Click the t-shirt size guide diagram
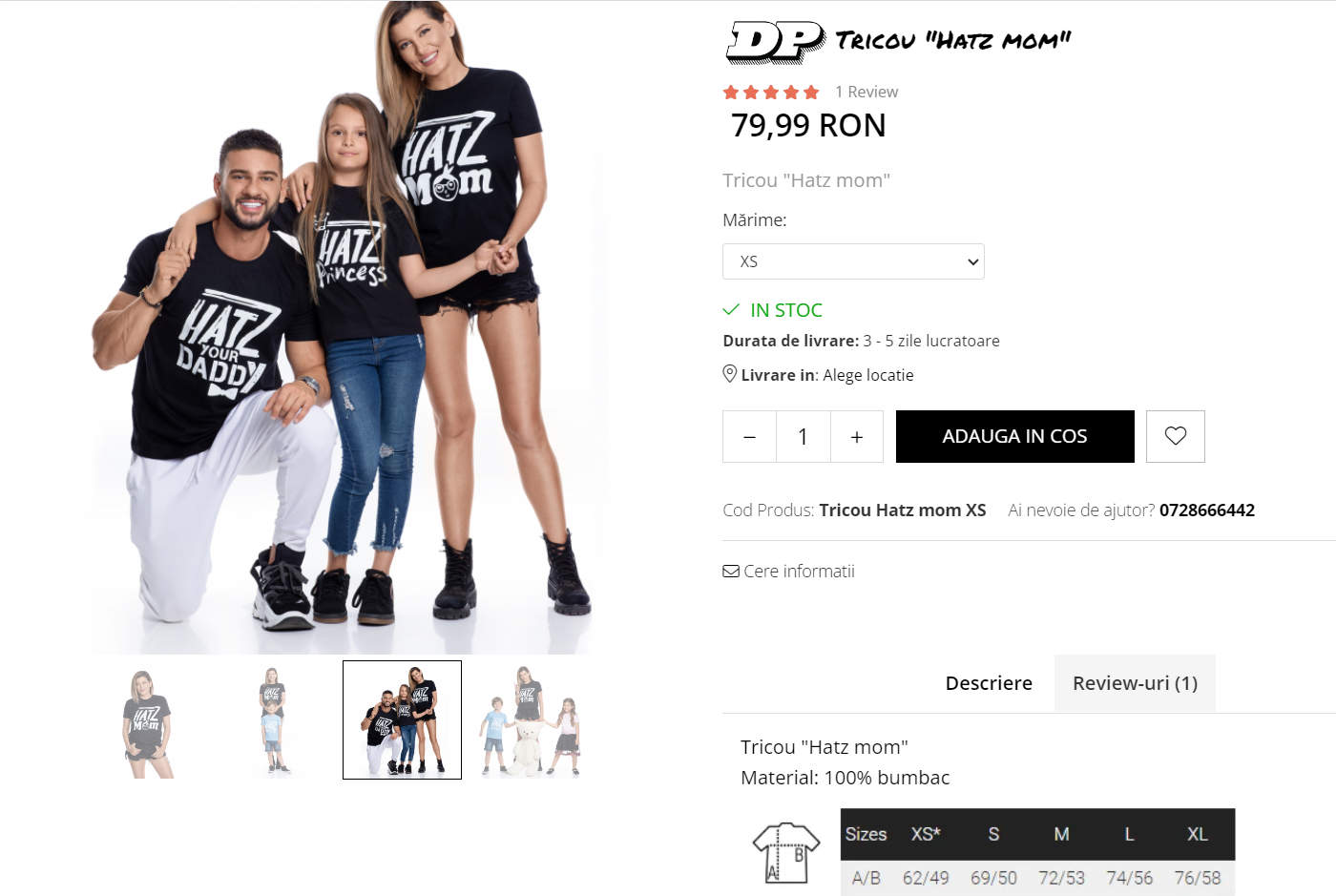The image size is (1336, 896). 786,852
